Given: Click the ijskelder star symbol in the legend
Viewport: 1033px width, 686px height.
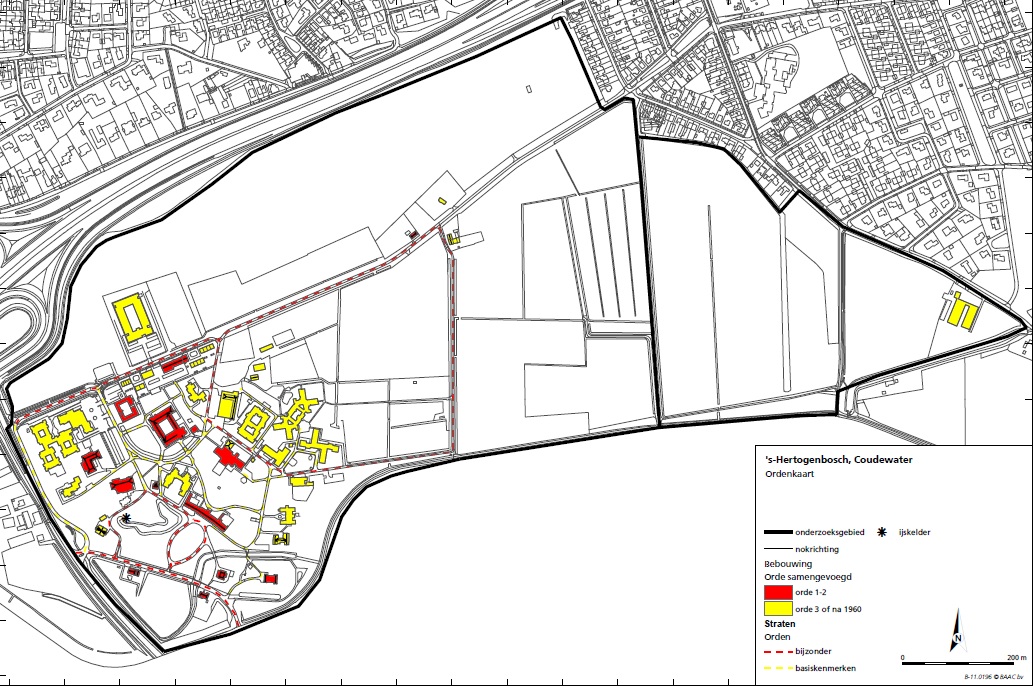Looking at the screenshot, I should [x=882, y=532].
